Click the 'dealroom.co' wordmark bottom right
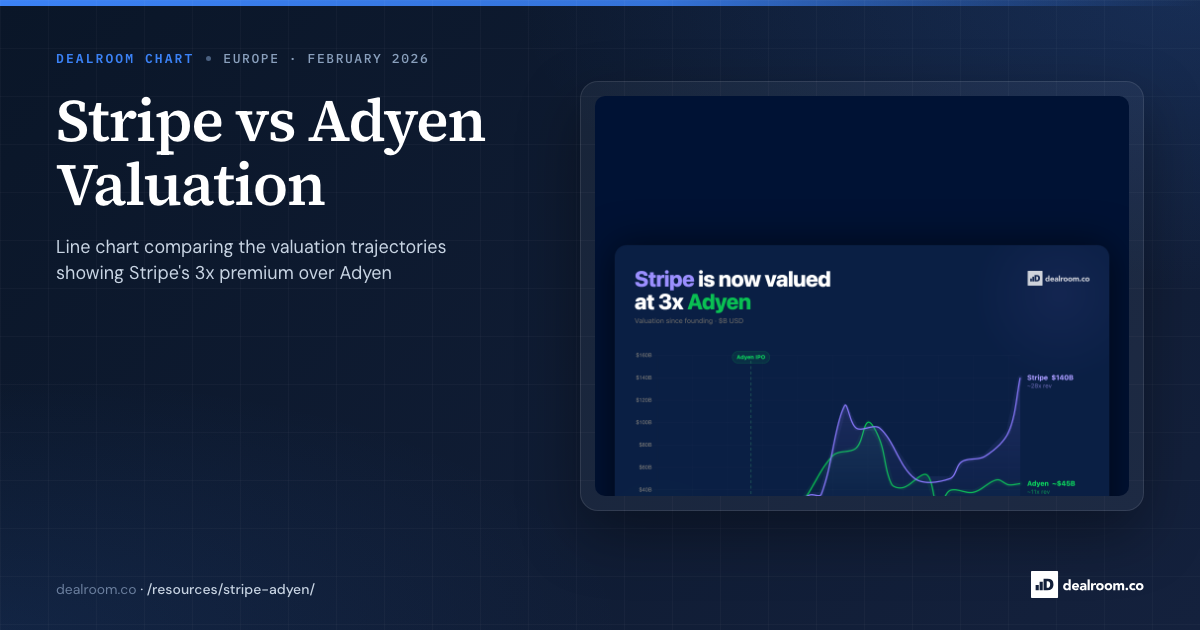The height and width of the screenshot is (630, 1200). pos(1103,585)
